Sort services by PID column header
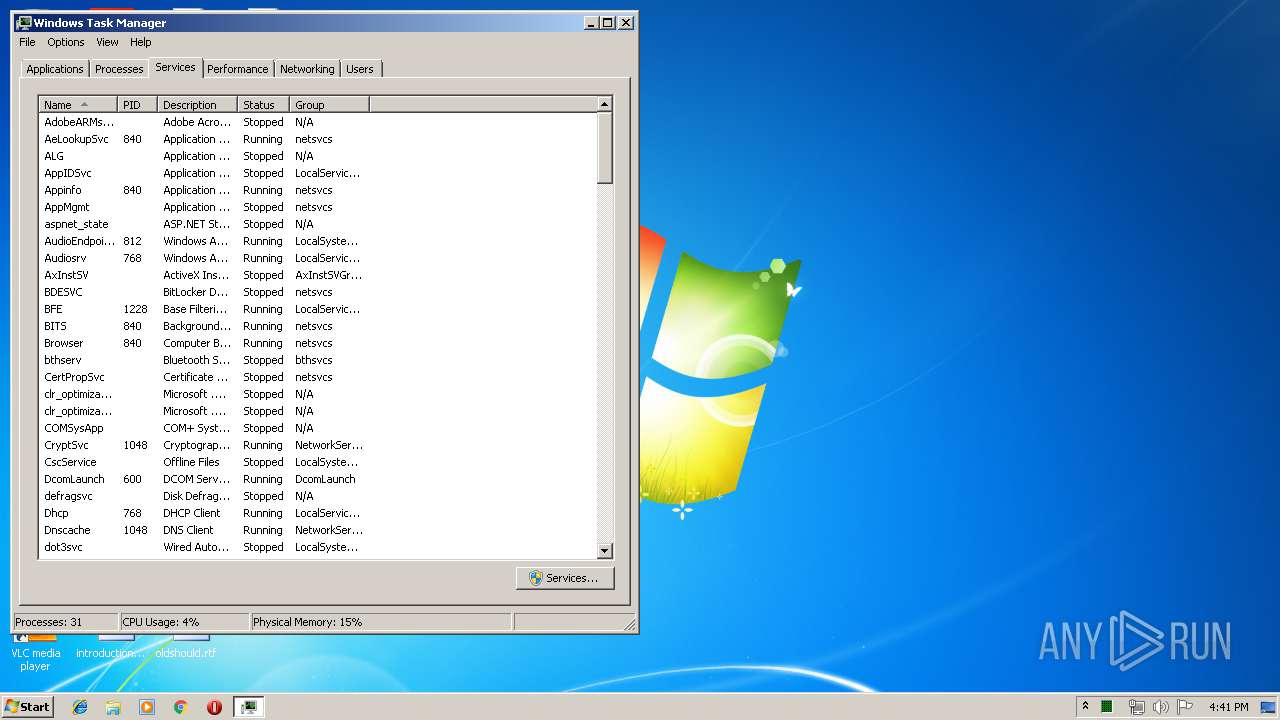1280x720 pixels. [x=137, y=104]
